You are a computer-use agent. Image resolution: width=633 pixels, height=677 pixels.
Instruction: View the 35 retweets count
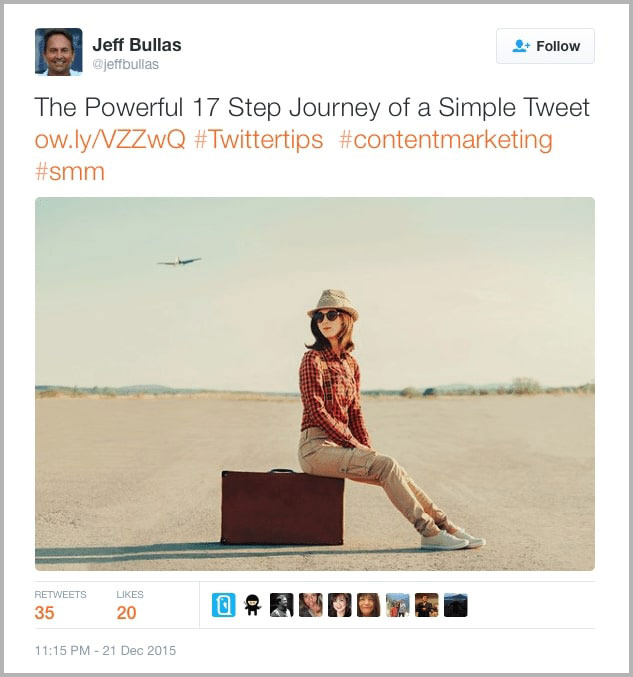coord(45,613)
